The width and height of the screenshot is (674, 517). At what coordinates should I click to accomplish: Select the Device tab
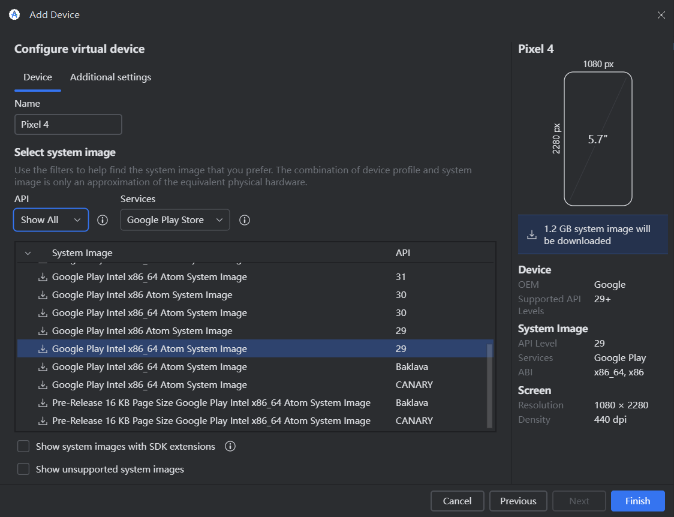pos(38,77)
